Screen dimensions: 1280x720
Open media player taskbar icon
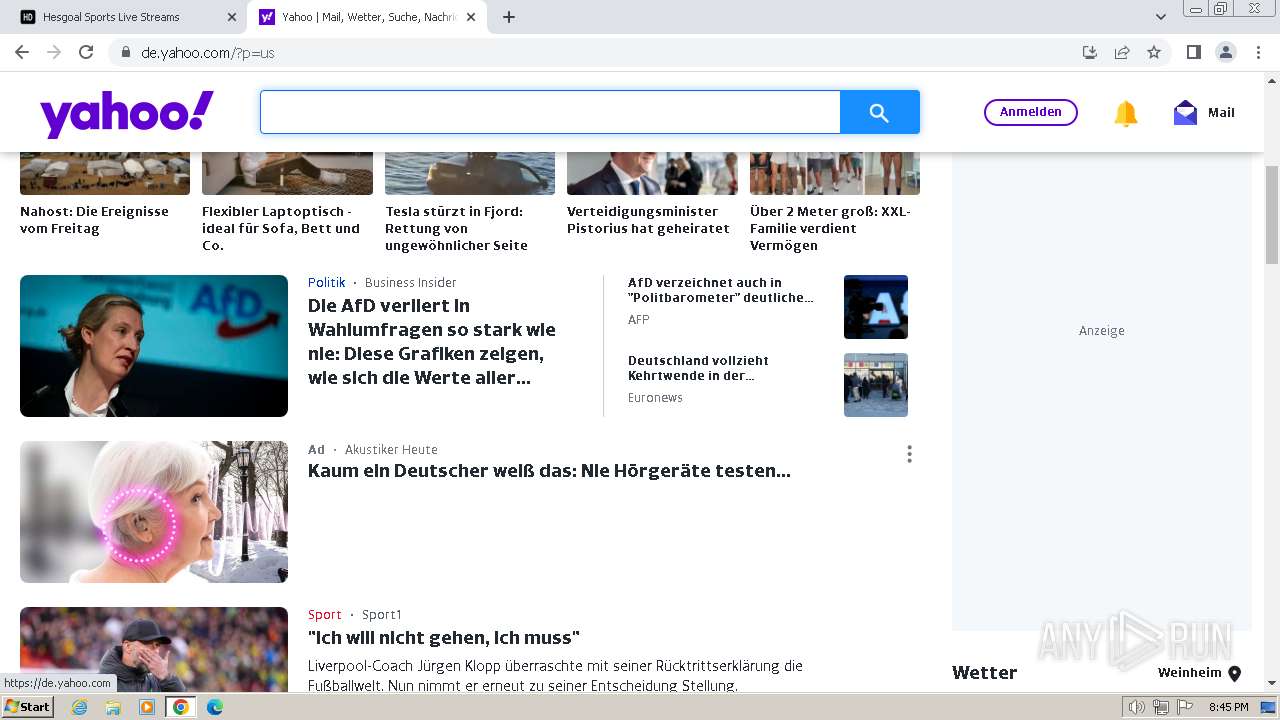(147, 707)
